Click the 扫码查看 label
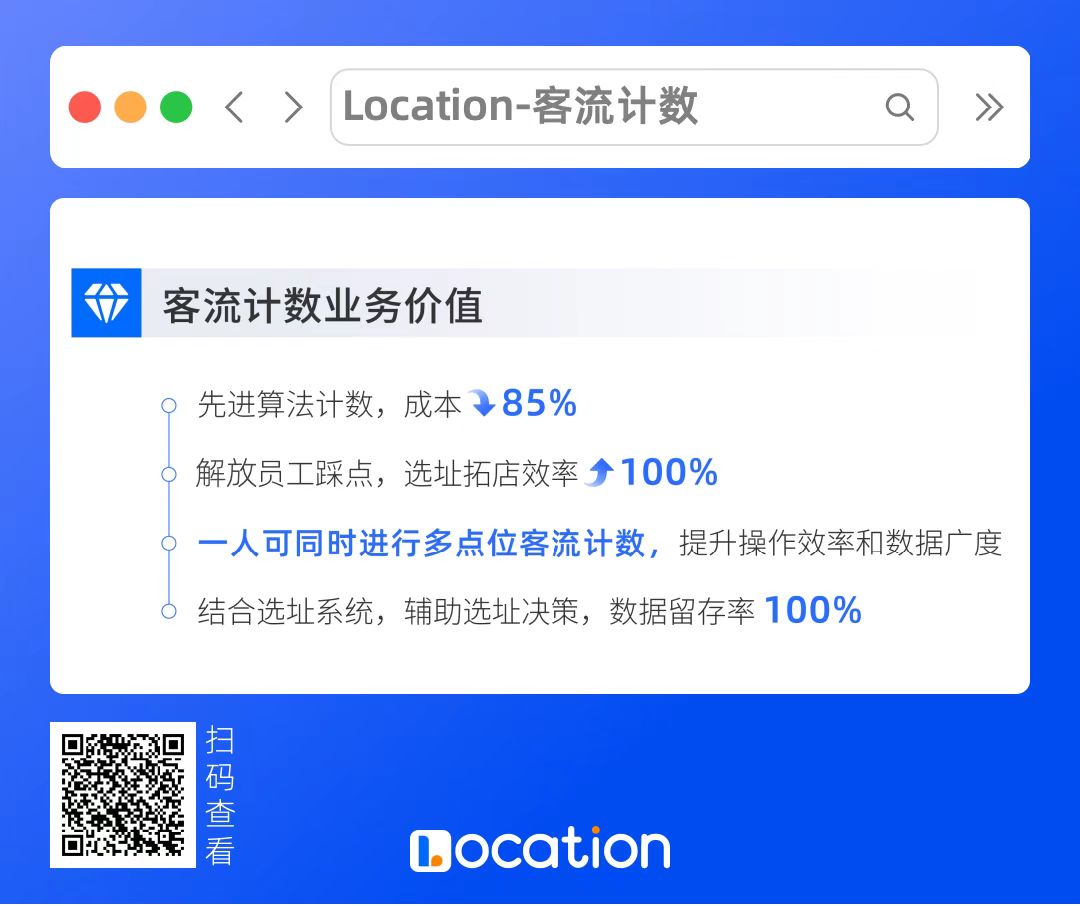This screenshot has height=906, width=1080. click(220, 795)
